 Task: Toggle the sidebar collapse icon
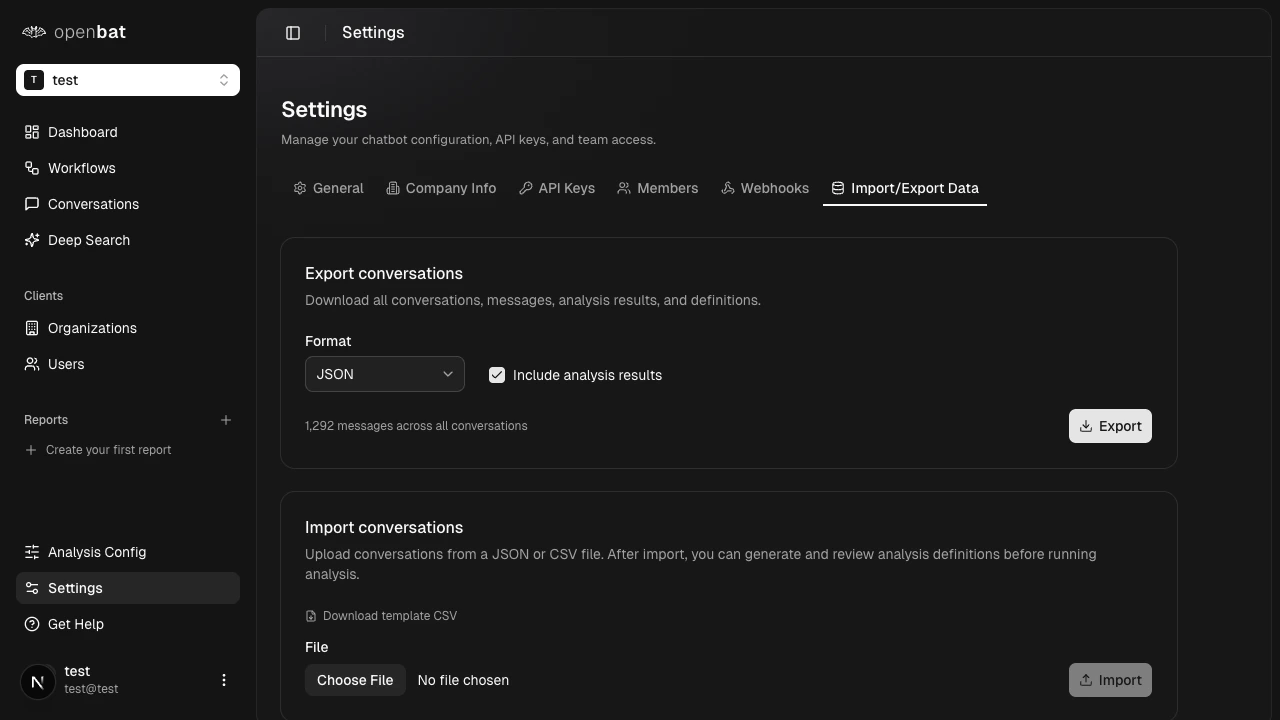pos(293,32)
